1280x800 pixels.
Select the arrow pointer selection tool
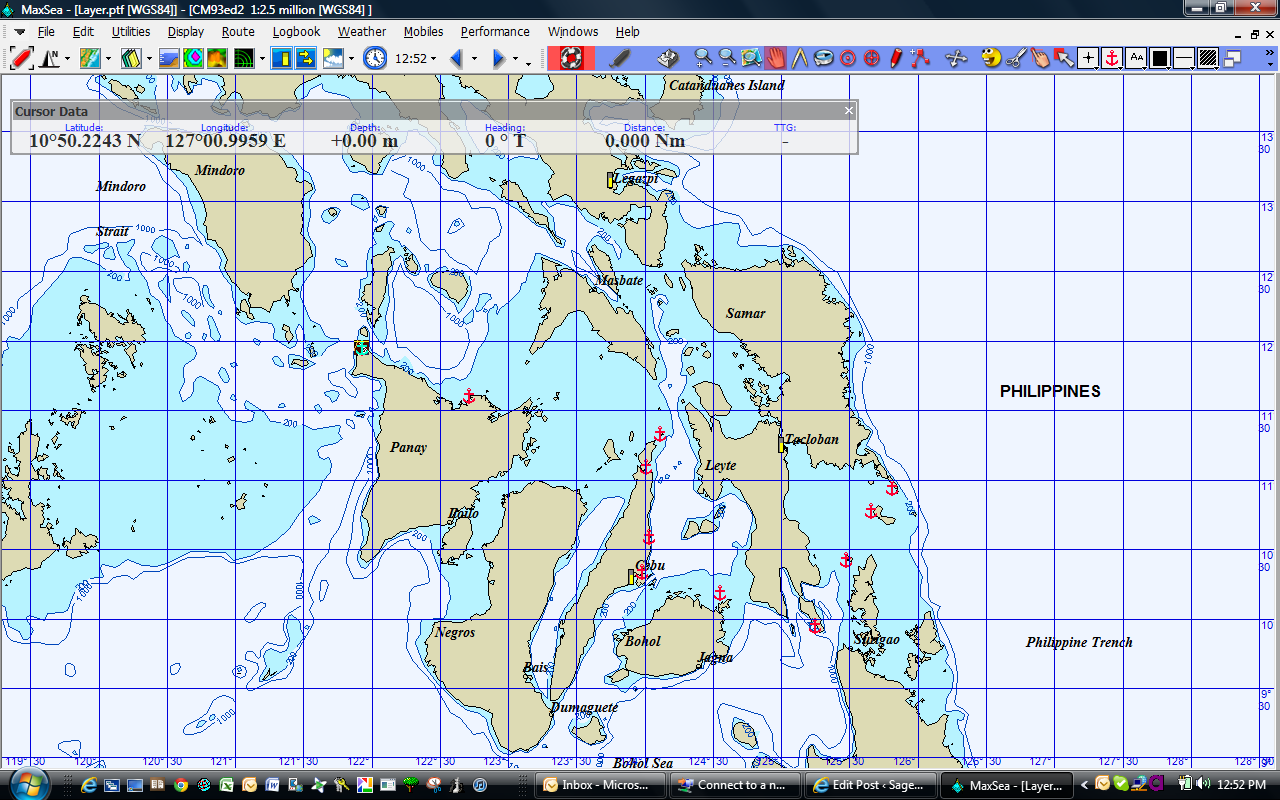click(1064, 58)
